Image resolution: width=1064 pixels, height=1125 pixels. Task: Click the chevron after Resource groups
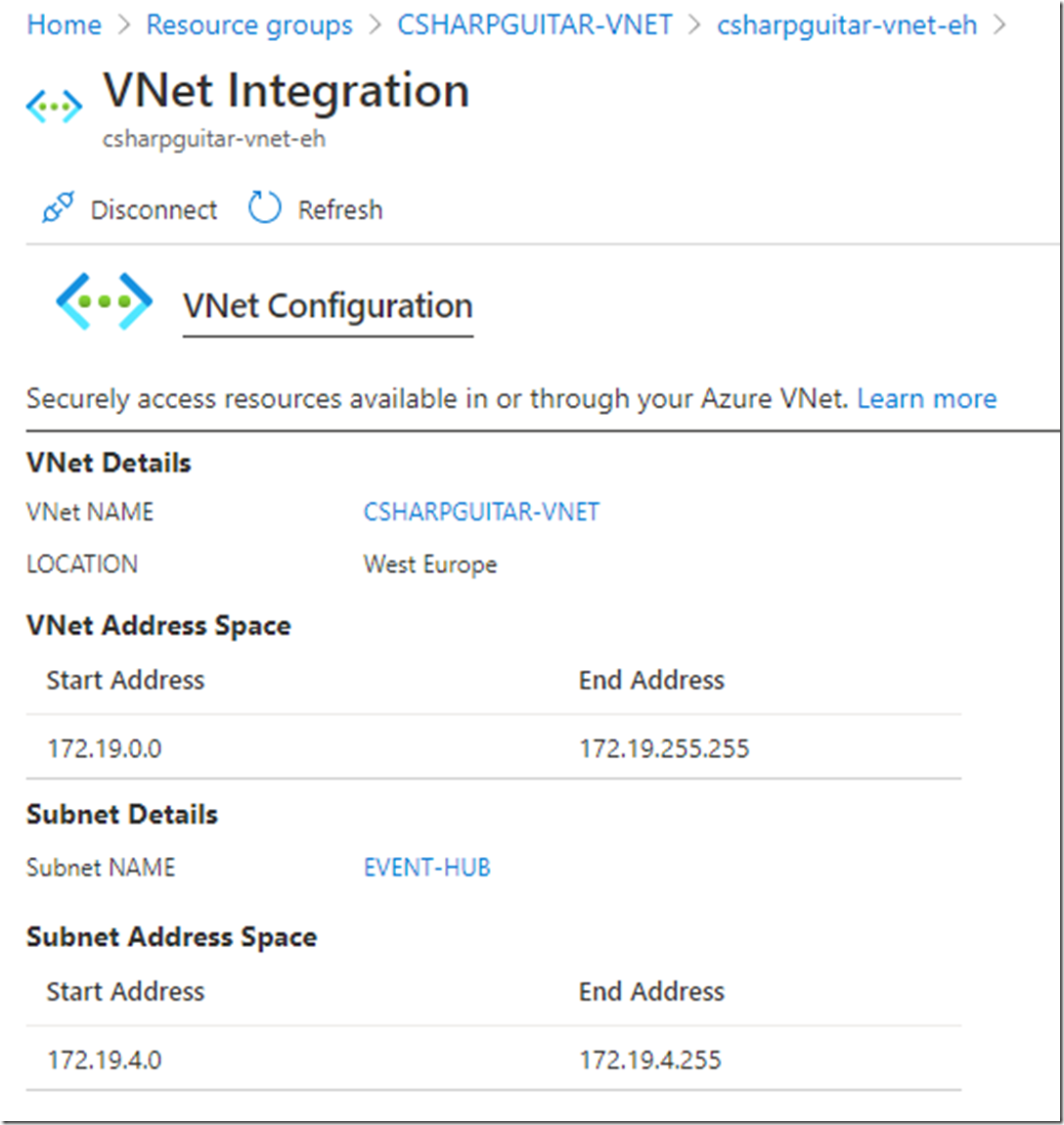coord(375,25)
